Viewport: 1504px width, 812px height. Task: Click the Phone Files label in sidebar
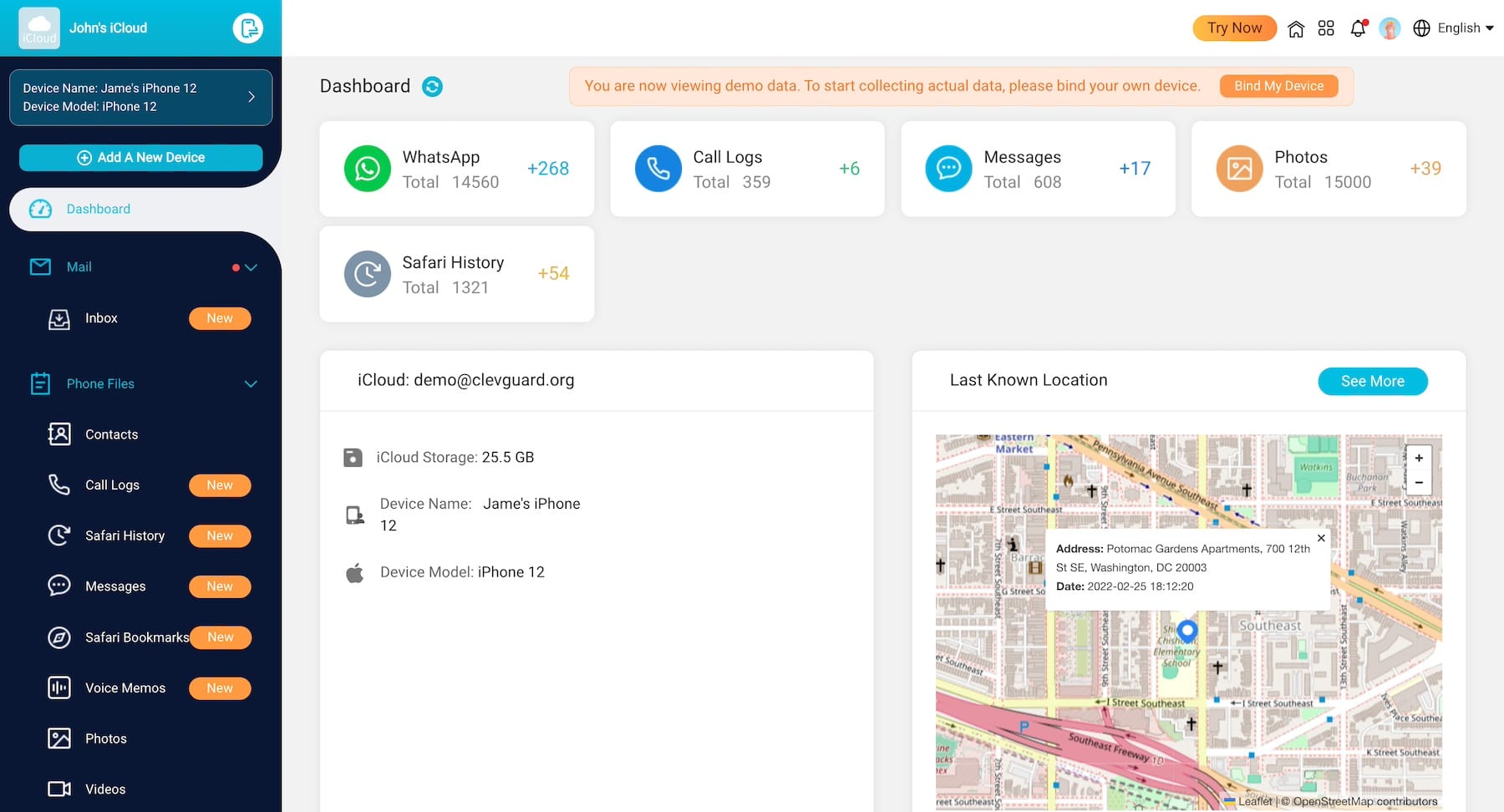(100, 384)
